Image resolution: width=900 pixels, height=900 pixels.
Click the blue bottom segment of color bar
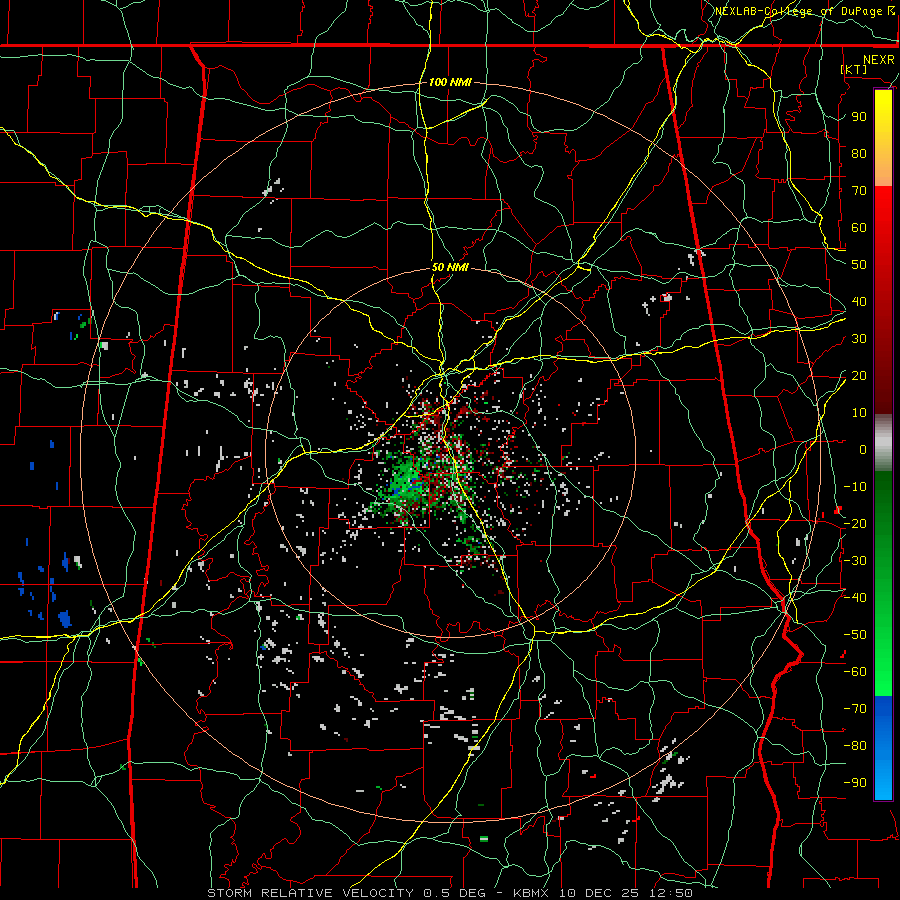(x=883, y=748)
